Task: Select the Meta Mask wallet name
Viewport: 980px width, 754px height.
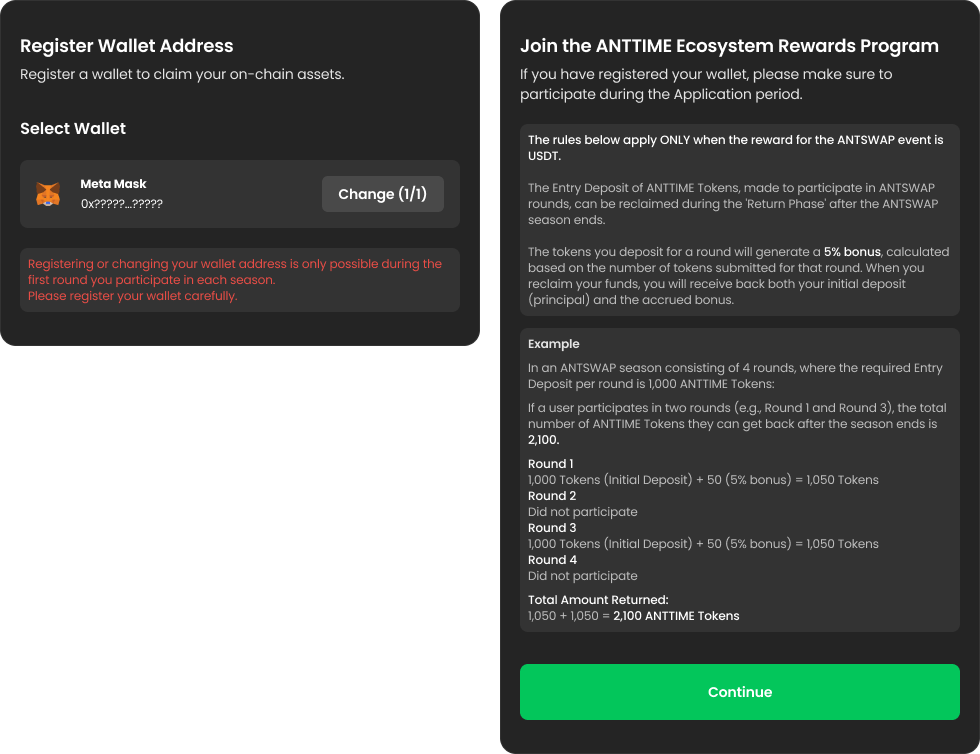Action: (113, 184)
